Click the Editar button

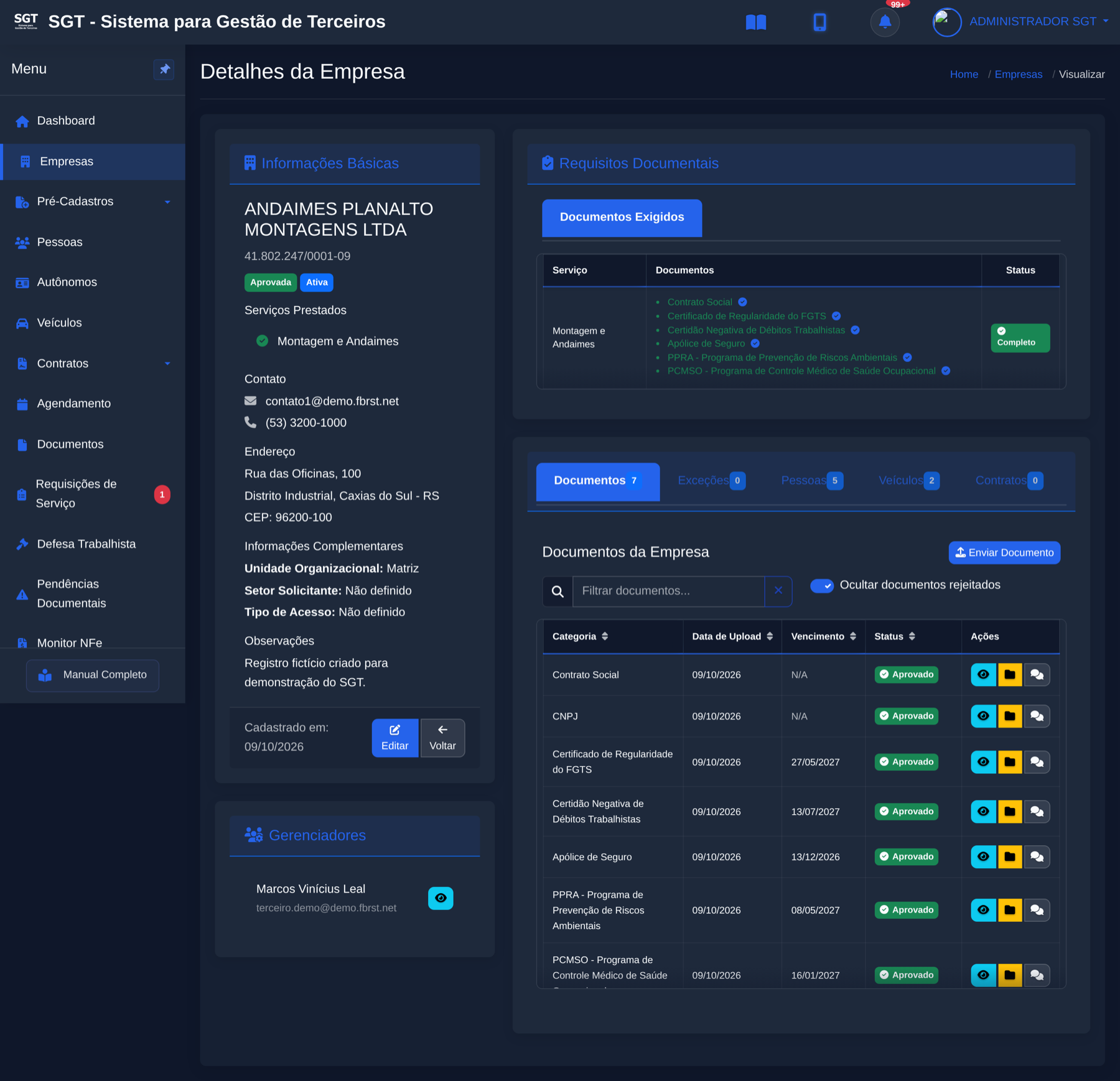[x=395, y=738]
